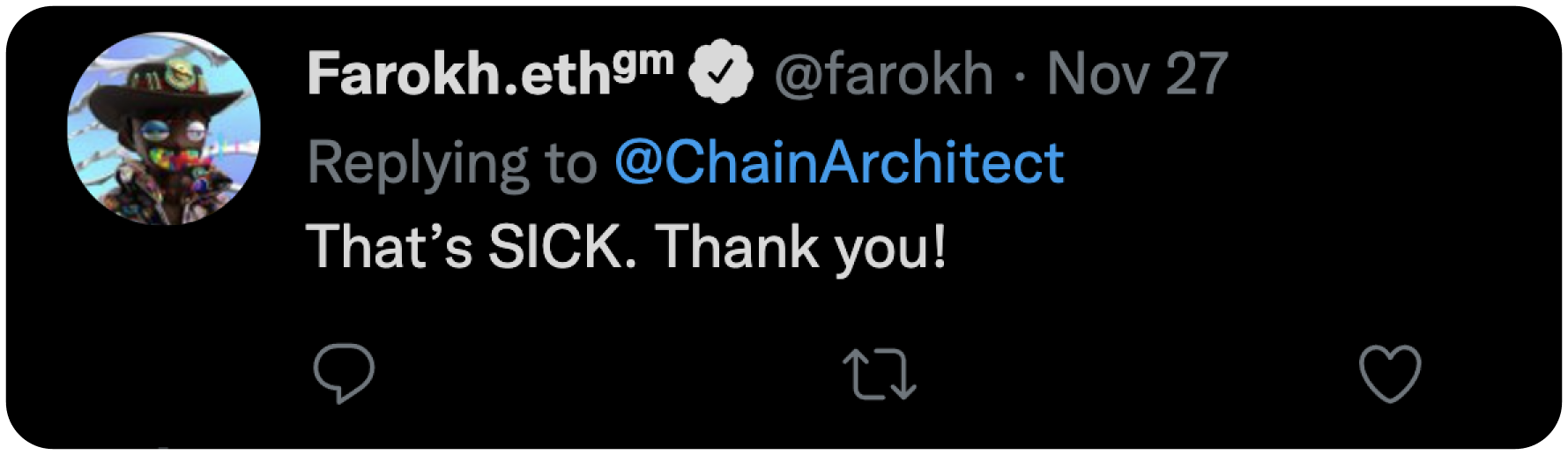Screen dimensions: 1568x455
Task: Click the superscript "gm" after the name
Action: tap(643, 63)
